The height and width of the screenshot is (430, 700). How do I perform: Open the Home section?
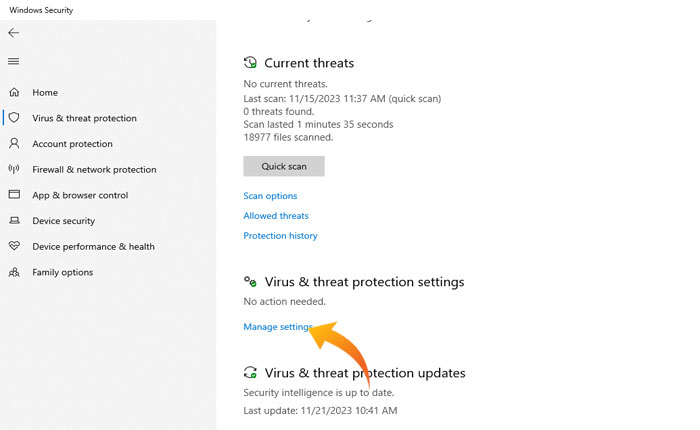coord(45,92)
